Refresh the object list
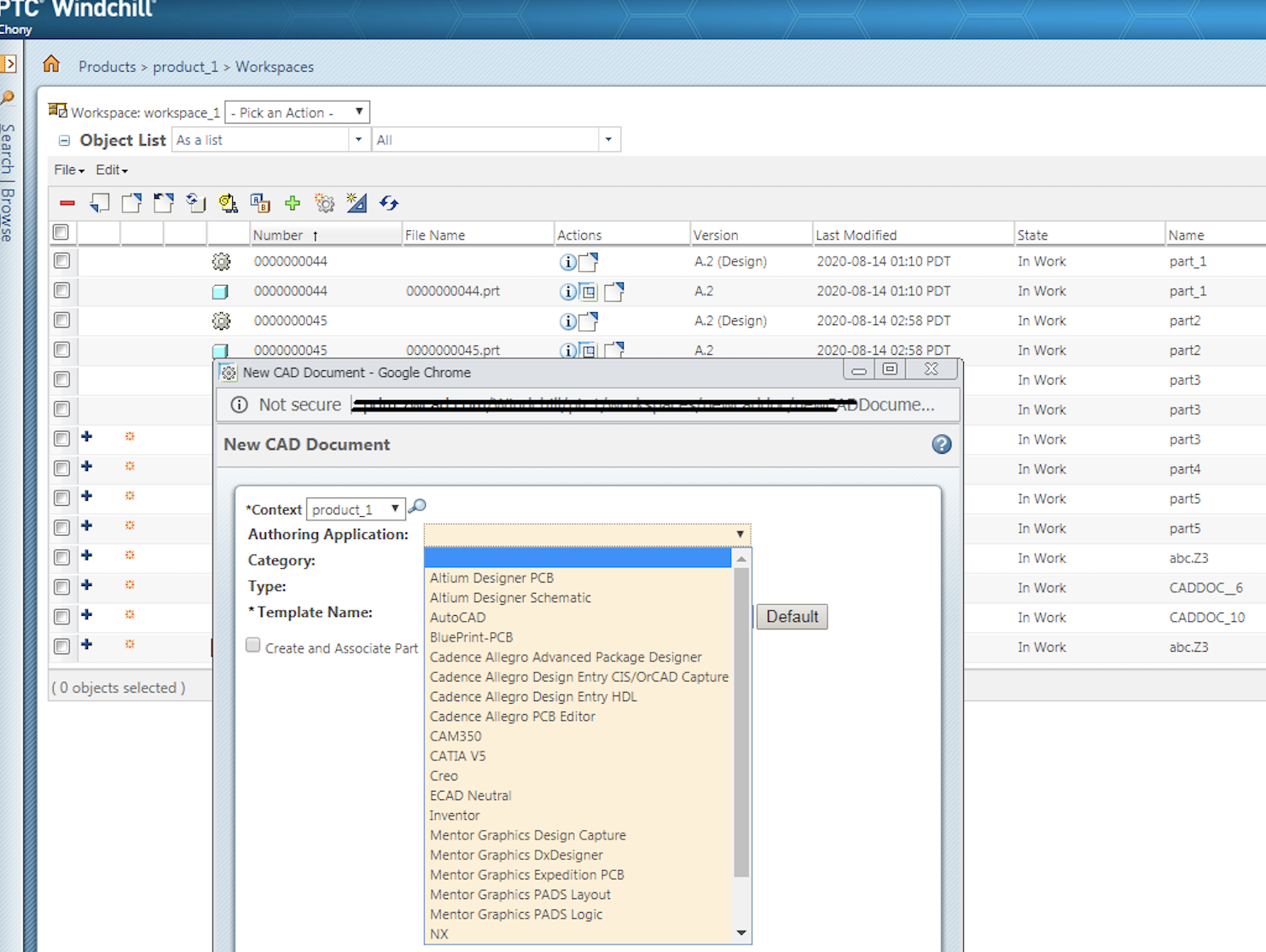 (x=389, y=203)
